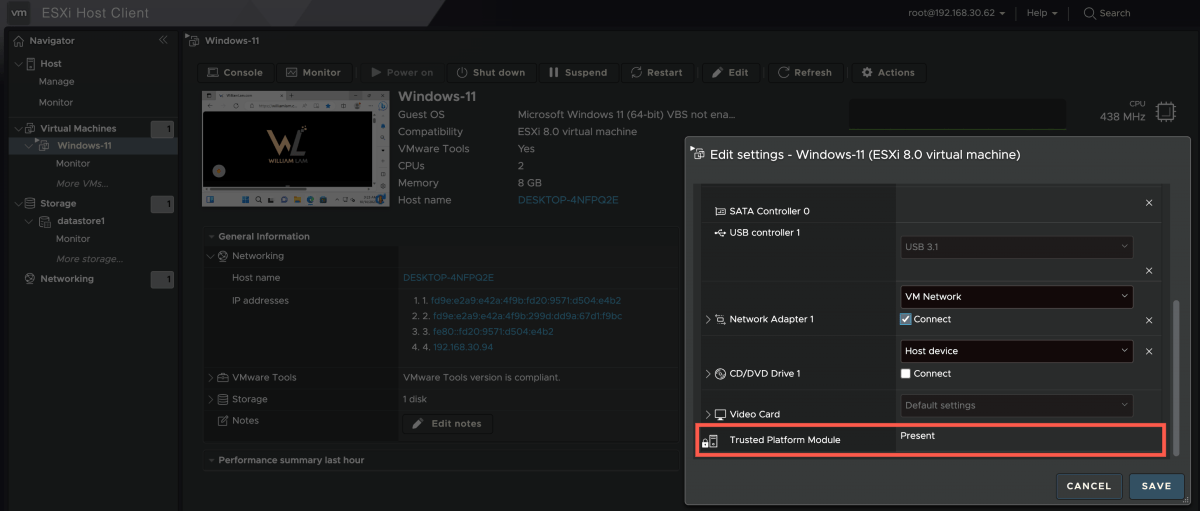Screen dimensions: 1200x511
Task: Click the Edit settings dialog VM icon
Action: (699, 154)
